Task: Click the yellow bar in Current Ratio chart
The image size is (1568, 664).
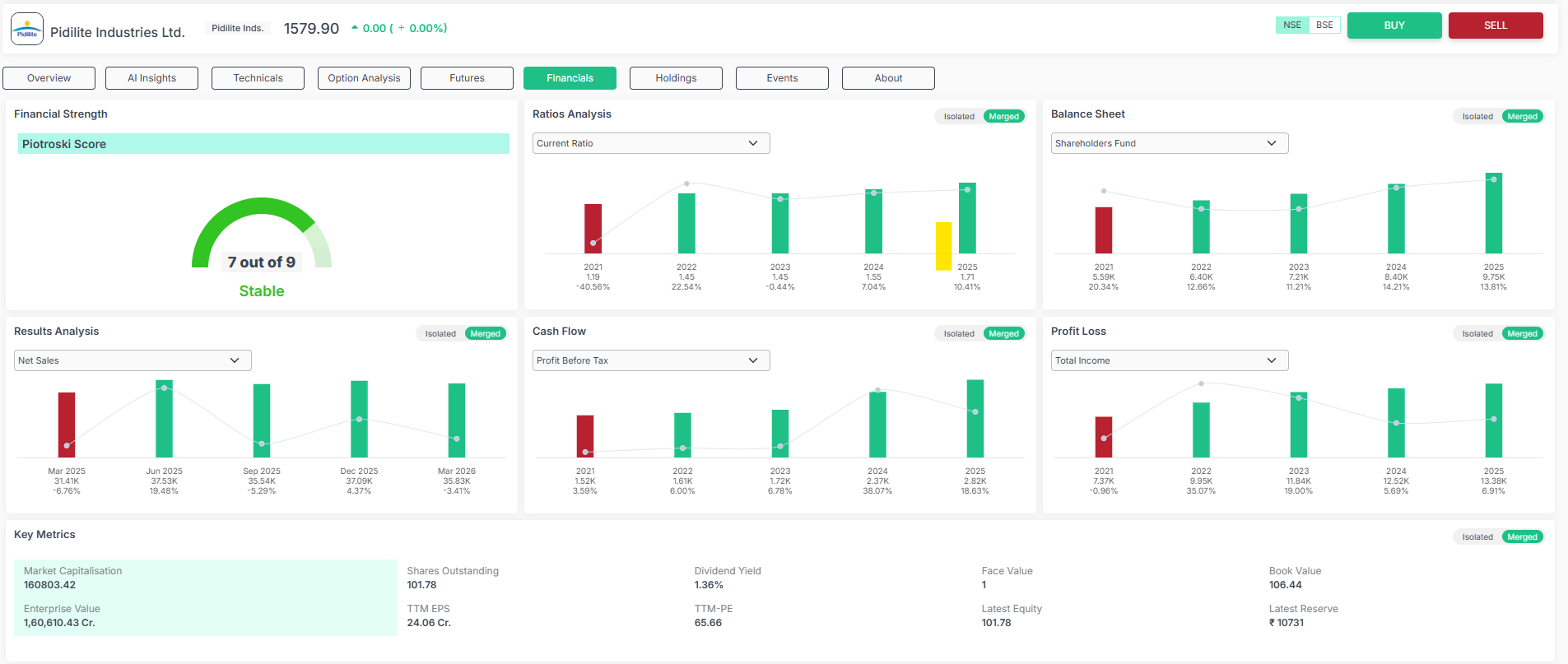Action: (x=943, y=246)
